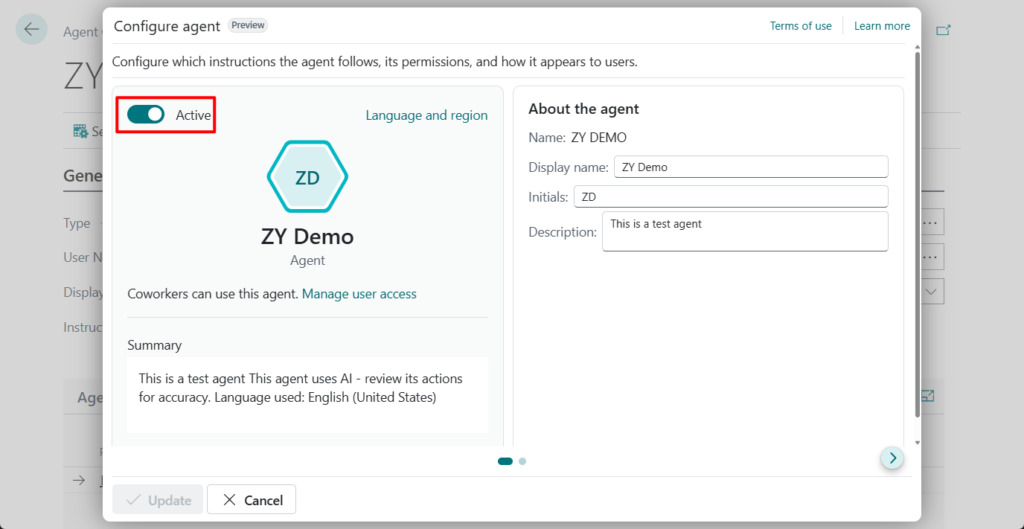Expand the dropdown chevron behind the dialog
This screenshot has height=529, width=1024.
931,291
